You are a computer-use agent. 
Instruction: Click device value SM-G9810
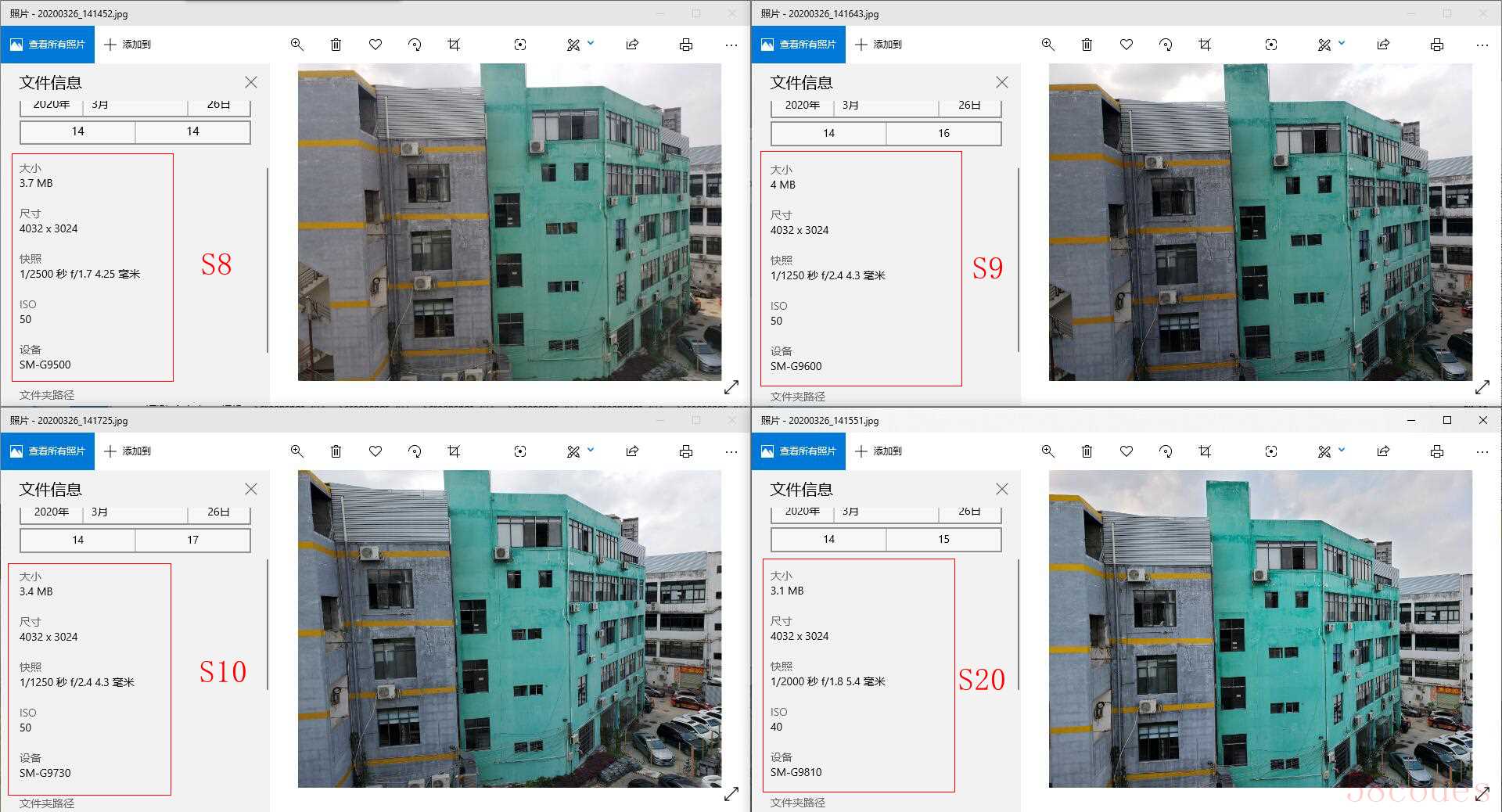click(796, 772)
